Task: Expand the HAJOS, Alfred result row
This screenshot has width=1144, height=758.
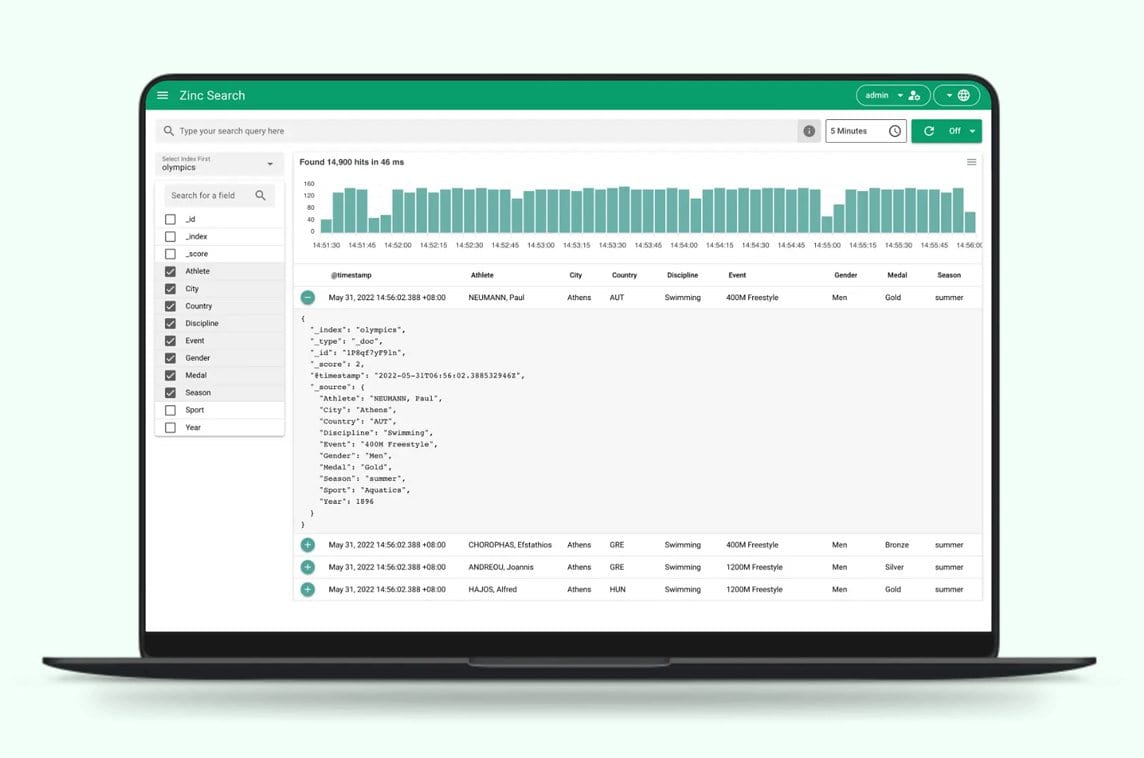Action: coord(307,589)
